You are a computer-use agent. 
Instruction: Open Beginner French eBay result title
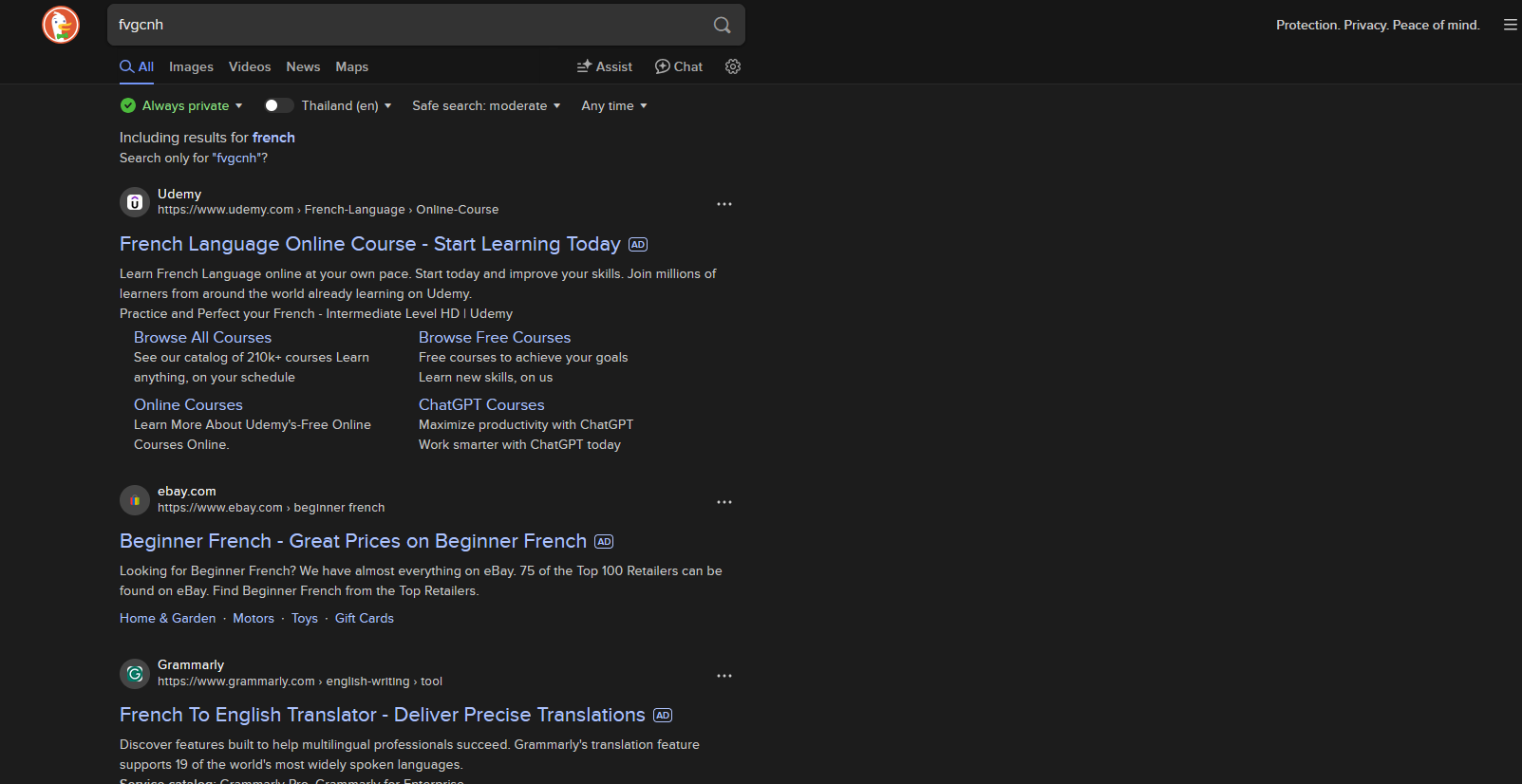point(353,541)
